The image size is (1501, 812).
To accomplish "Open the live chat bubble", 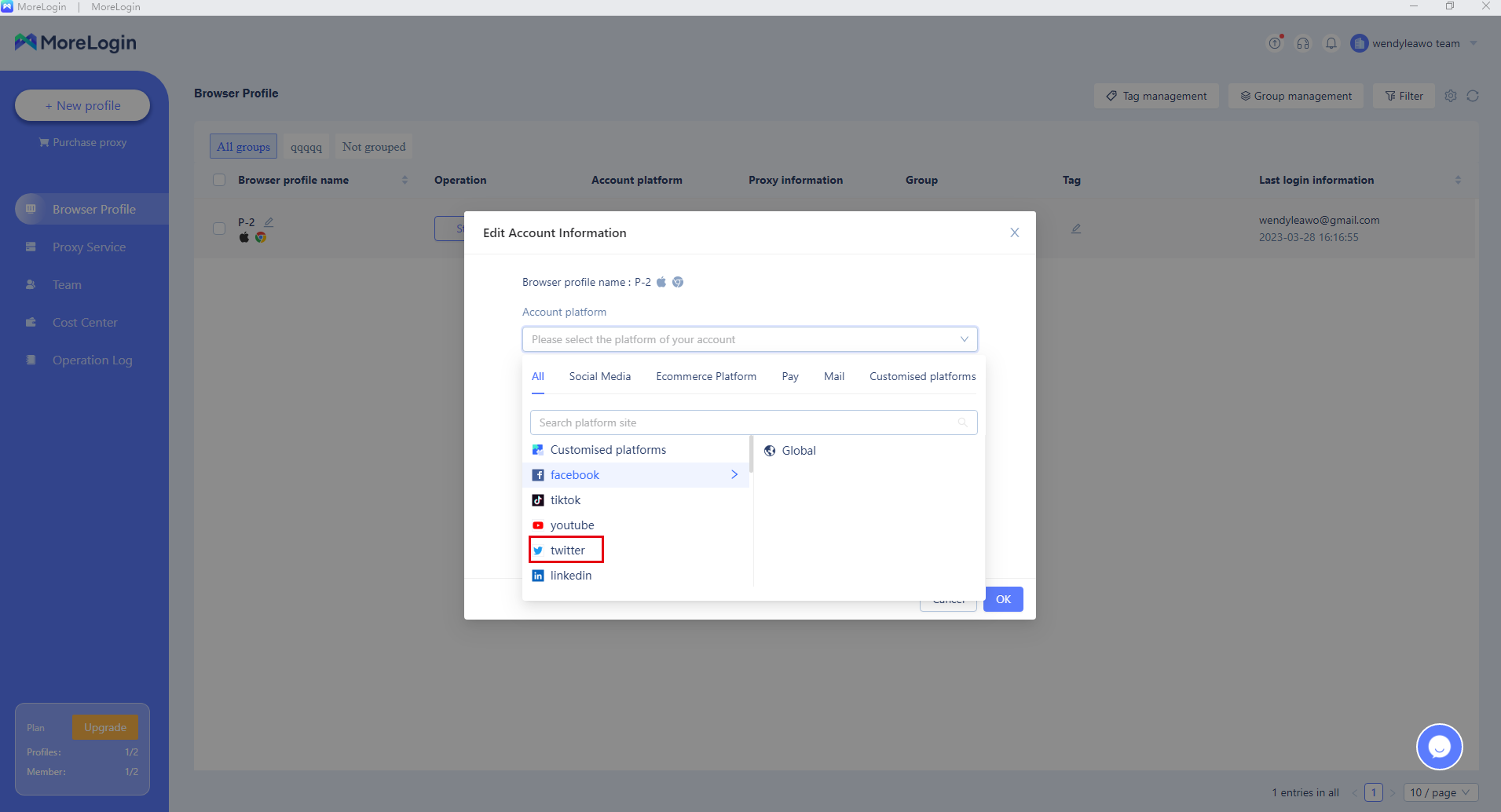I will click(x=1440, y=747).
